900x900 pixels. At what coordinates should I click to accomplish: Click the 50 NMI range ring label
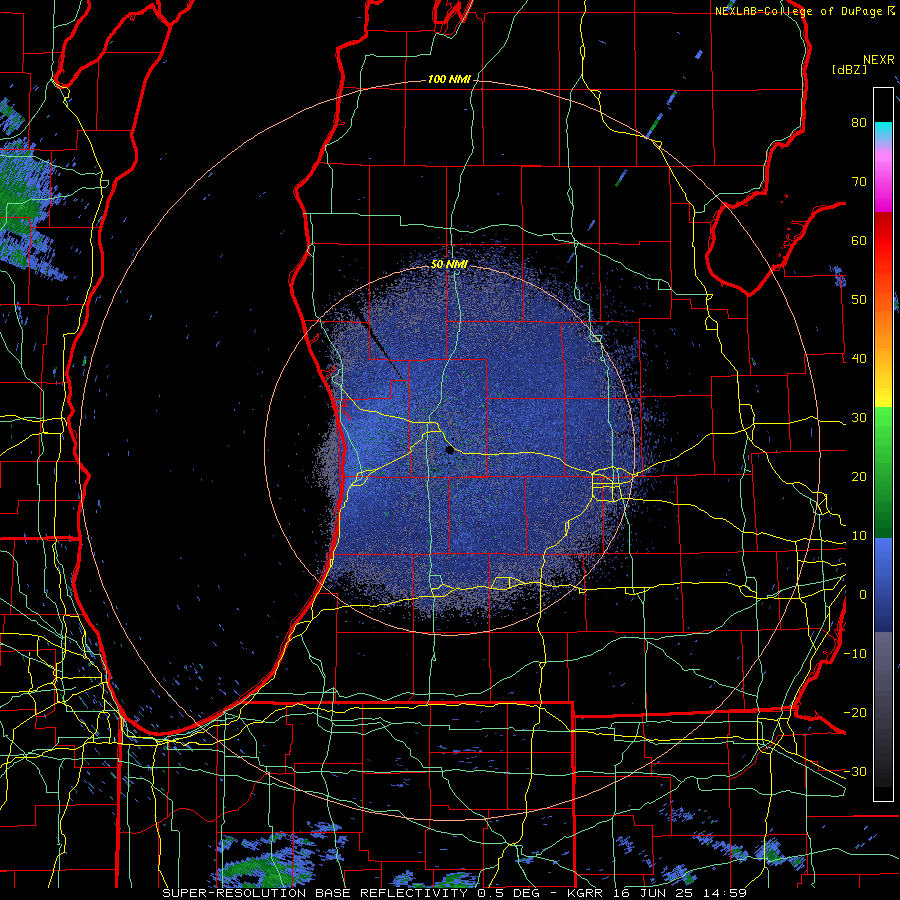click(x=449, y=265)
